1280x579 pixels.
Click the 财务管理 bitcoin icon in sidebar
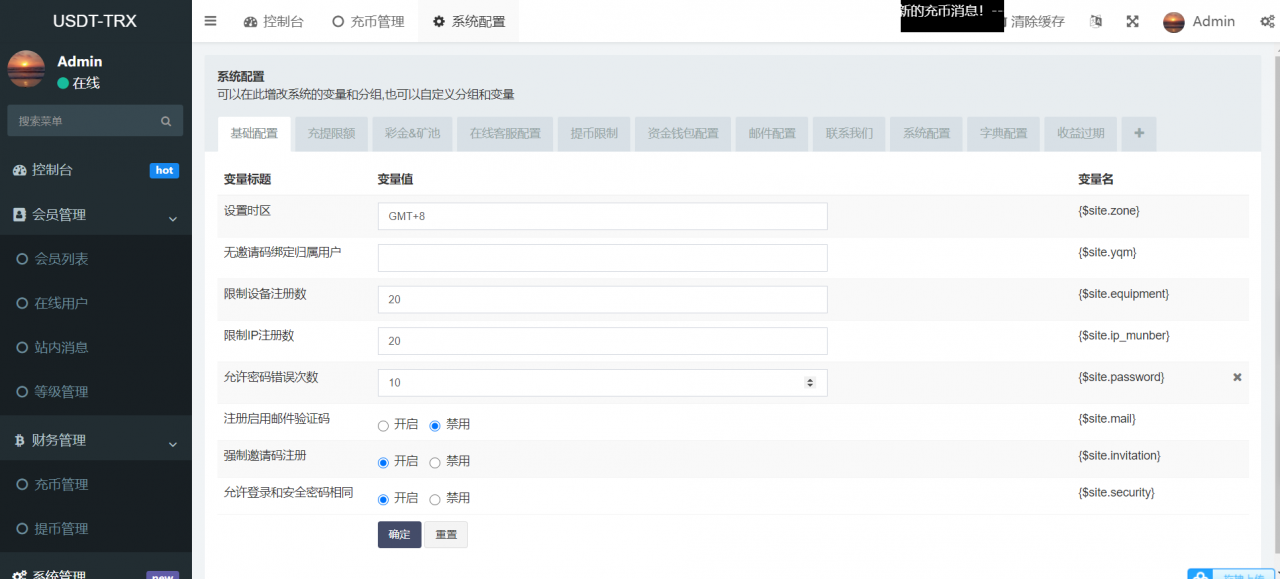click(x=22, y=439)
